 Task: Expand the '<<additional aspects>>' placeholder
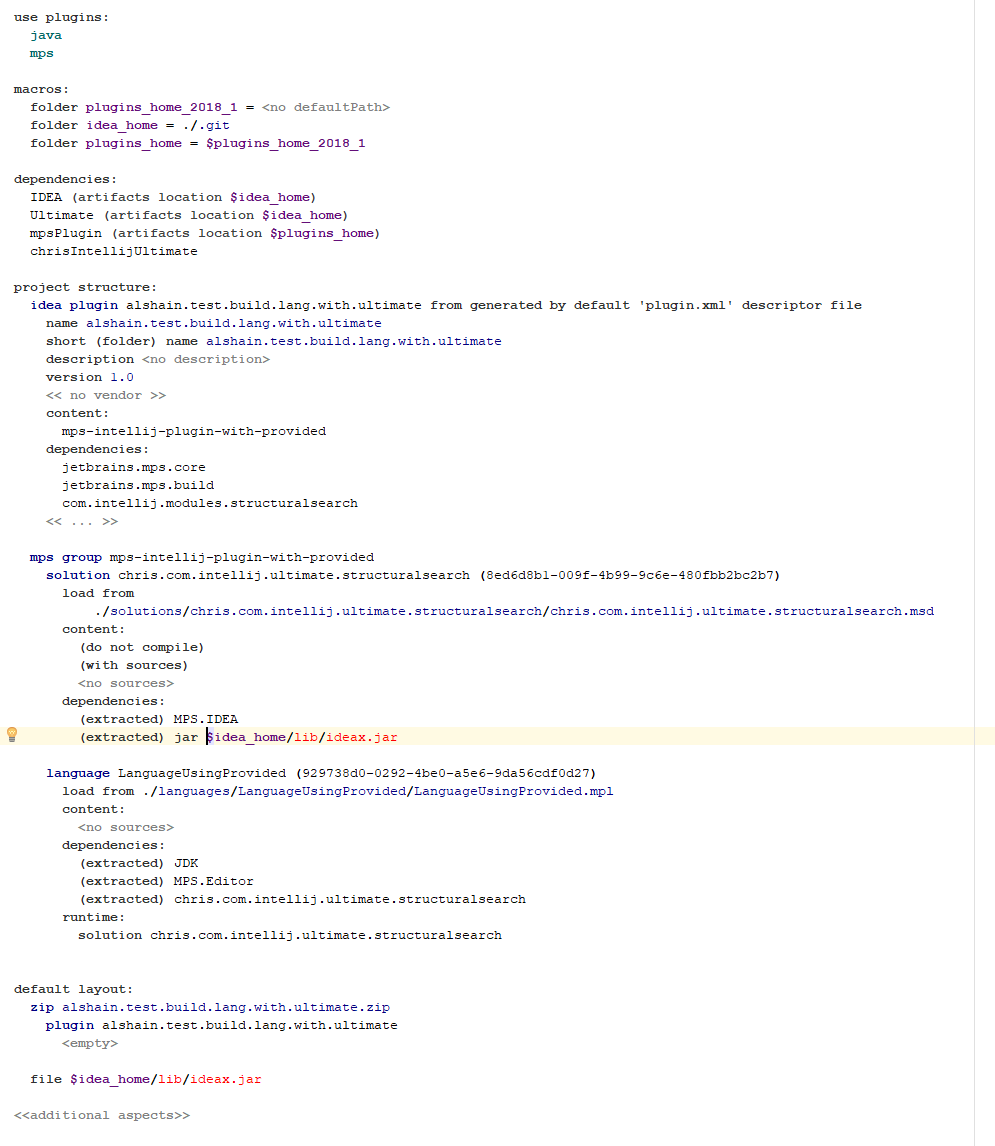click(101, 1115)
